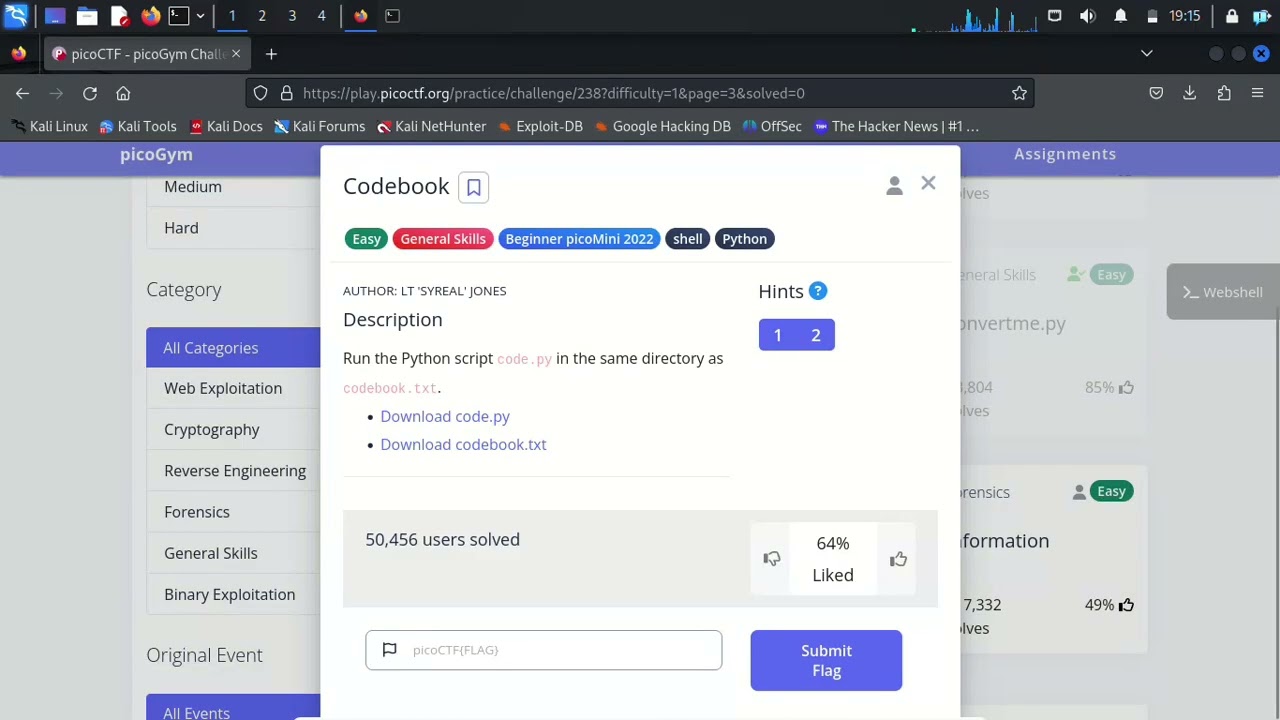Filter by Medium difficulty
The height and width of the screenshot is (720, 1280).
pyautogui.click(x=193, y=187)
